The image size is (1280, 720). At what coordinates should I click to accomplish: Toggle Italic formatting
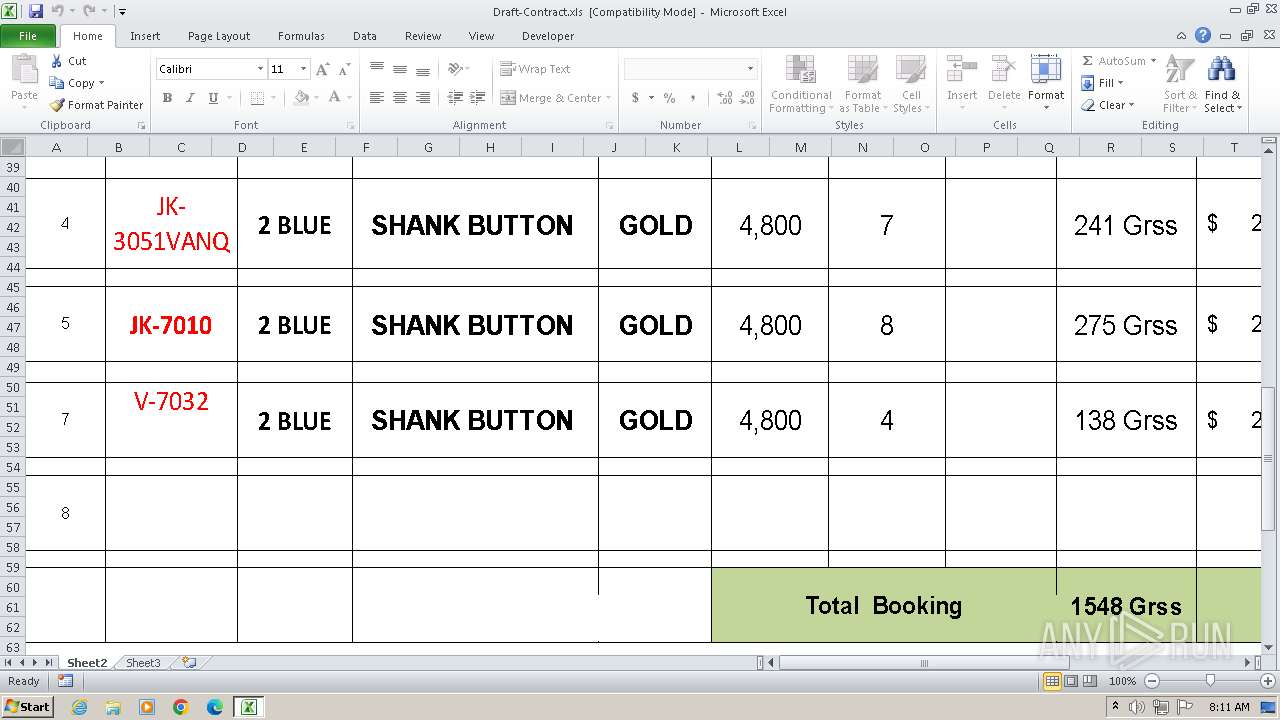click(190, 98)
